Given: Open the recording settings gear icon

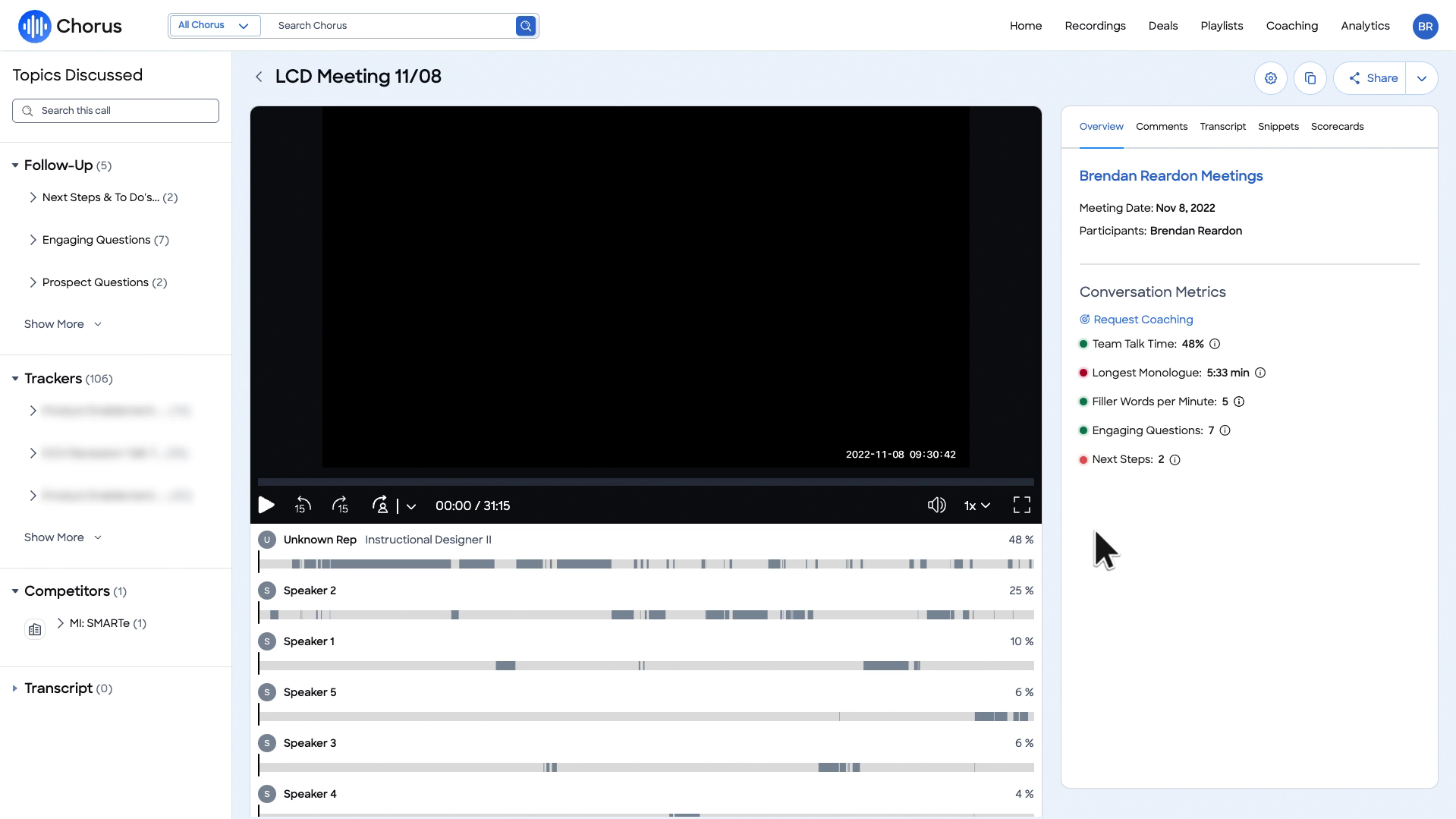Looking at the screenshot, I should click(1271, 78).
